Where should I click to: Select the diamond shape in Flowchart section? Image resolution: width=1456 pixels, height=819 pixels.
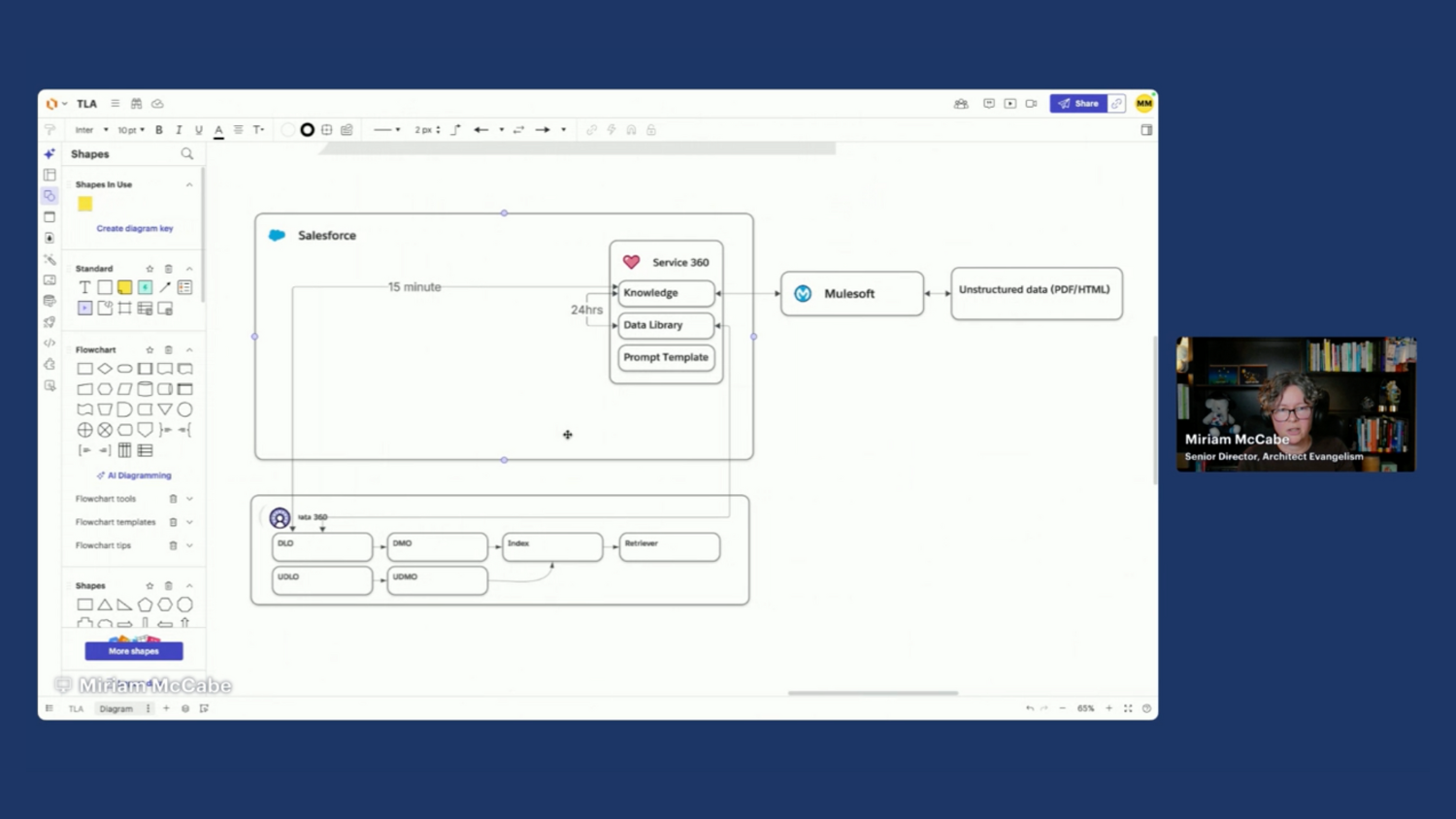click(104, 368)
